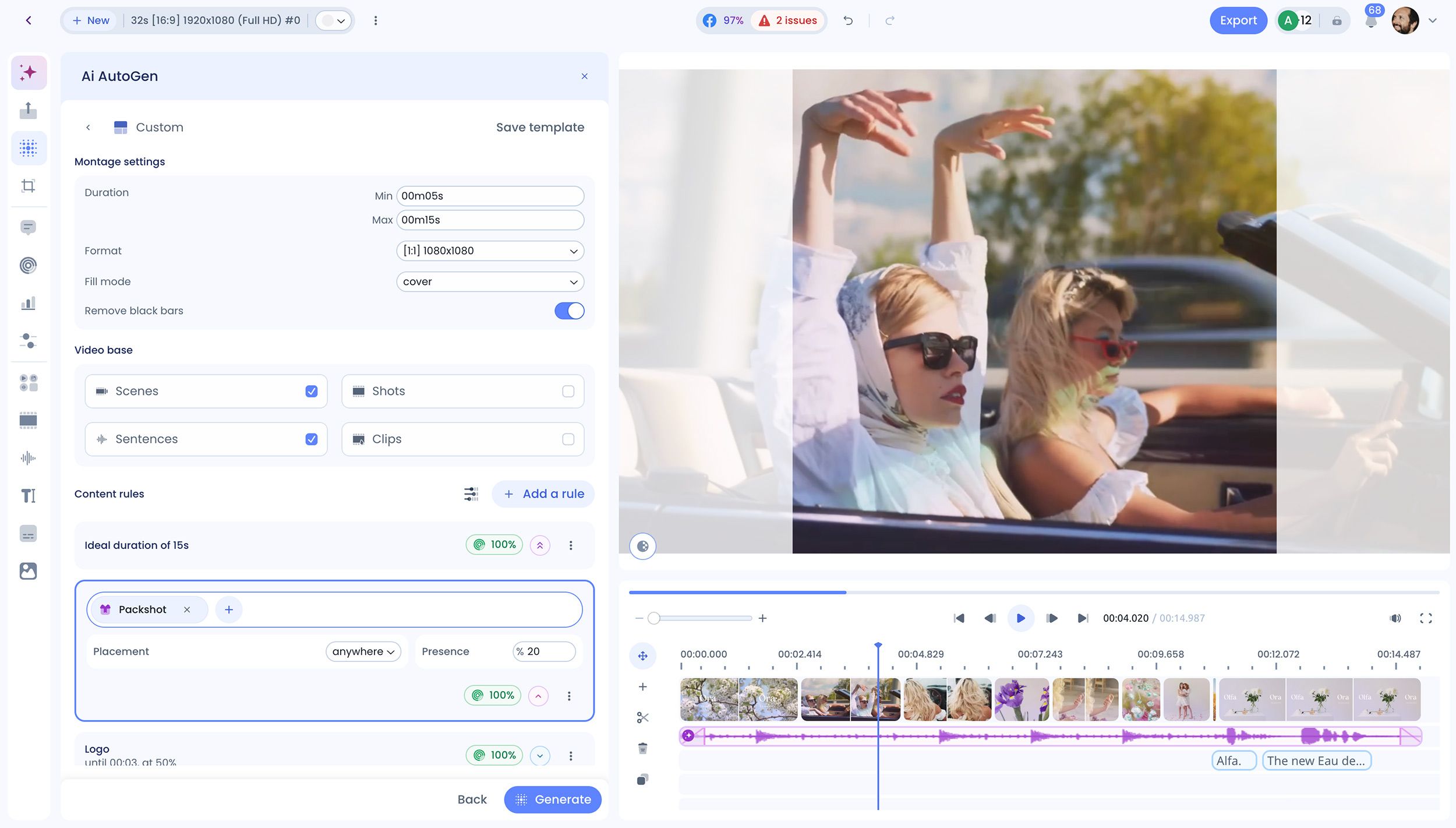1456x828 pixels.
Task: Open the Ai AutoGen sparkle tool
Action: pyautogui.click(x=29, y=73)
